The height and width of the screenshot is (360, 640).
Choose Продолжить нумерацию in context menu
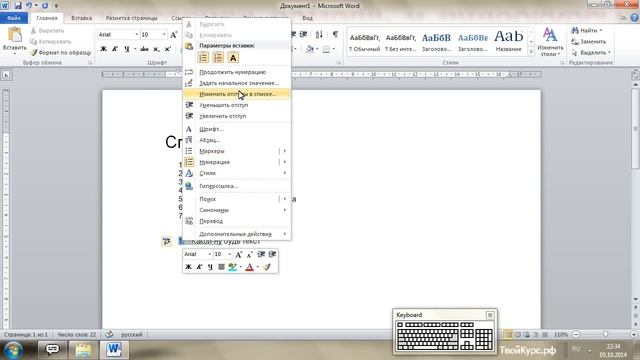pyautogui.click(x=237, y=72)
